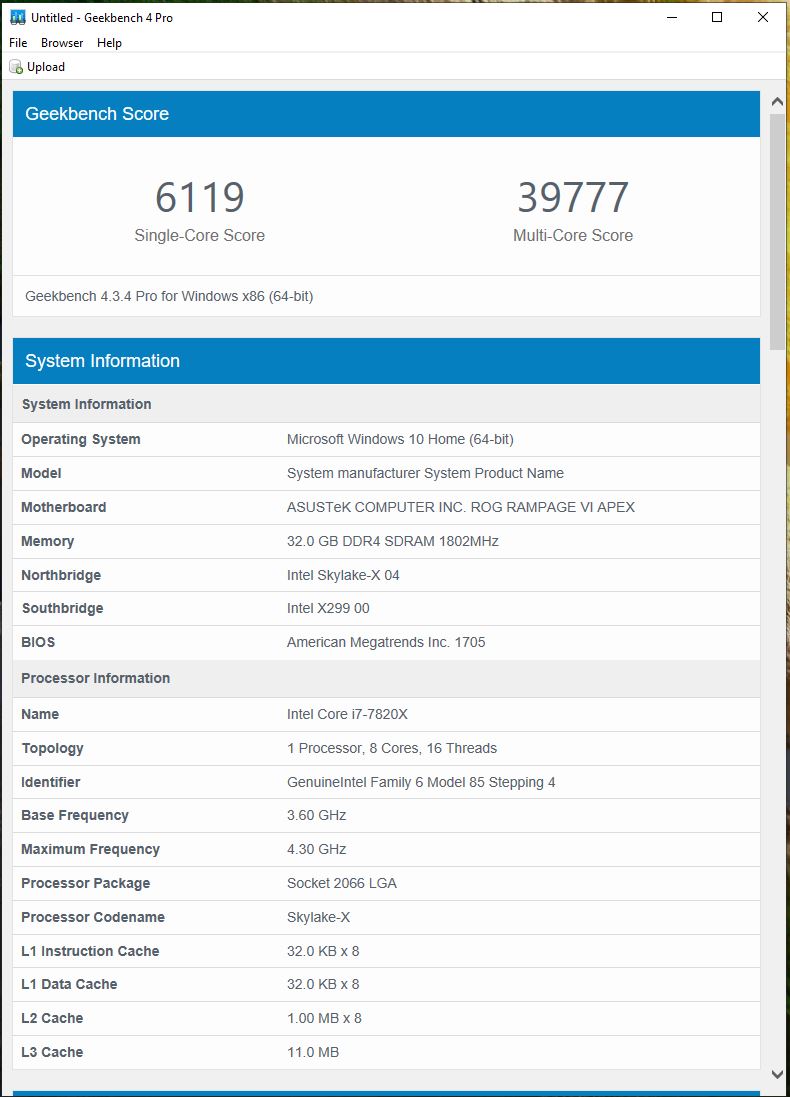Maximize the Geekbench window
This screenshot has width=790, height=1097.
(x=717, y=17)
